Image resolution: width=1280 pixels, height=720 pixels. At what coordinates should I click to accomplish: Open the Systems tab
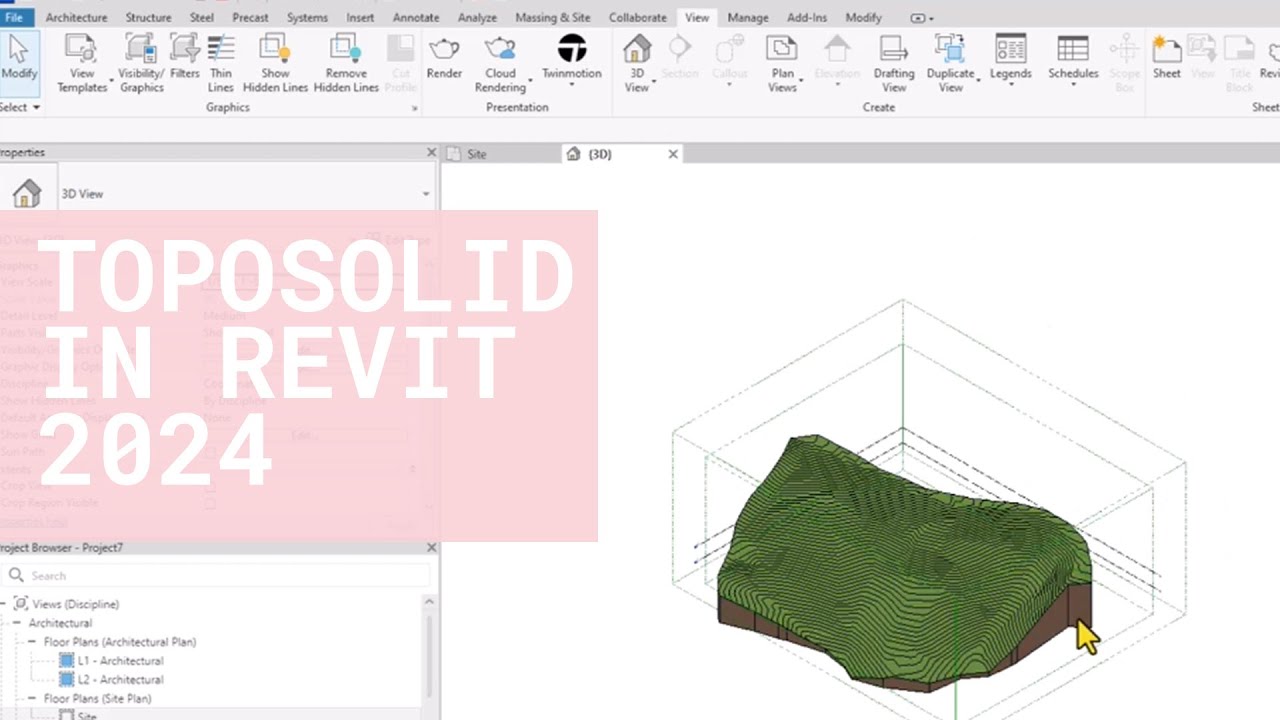coord(307,17)
